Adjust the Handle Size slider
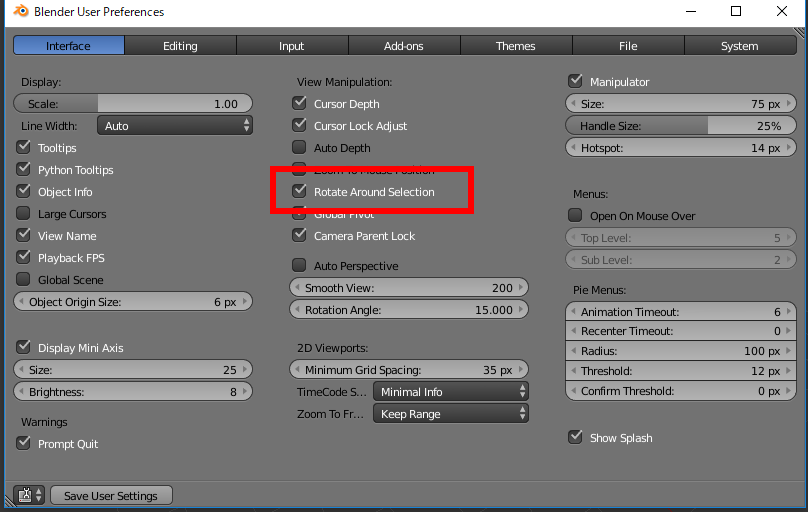The width and height of the screenshot is (808, 512). tap(681, 126)
